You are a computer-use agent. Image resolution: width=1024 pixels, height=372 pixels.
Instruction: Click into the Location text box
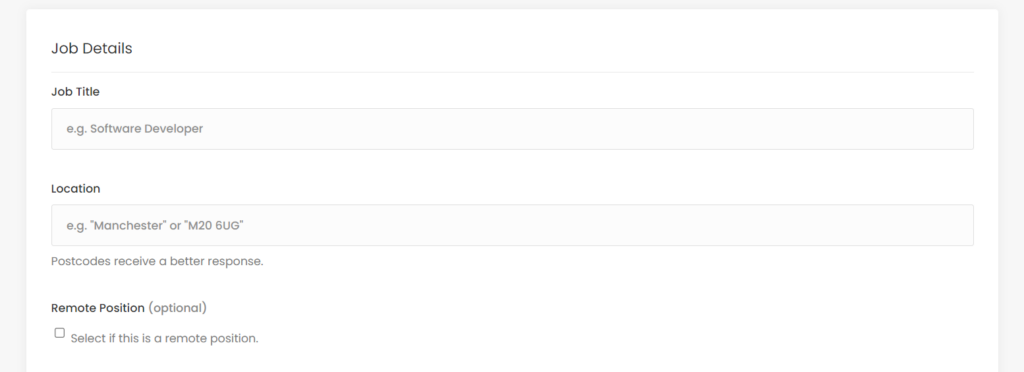[x=512, y=225]
